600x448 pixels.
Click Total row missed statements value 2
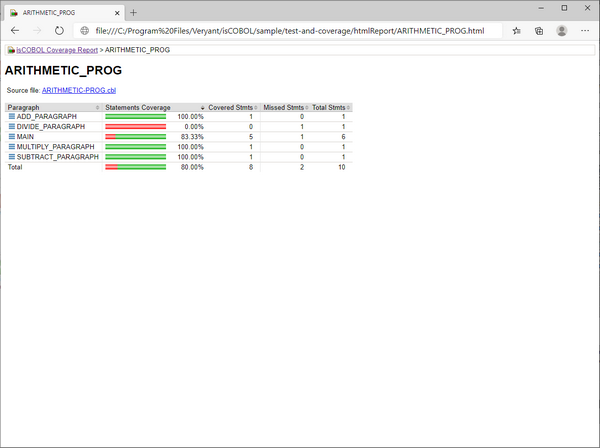pyautogui.click(x=302, y=167)
